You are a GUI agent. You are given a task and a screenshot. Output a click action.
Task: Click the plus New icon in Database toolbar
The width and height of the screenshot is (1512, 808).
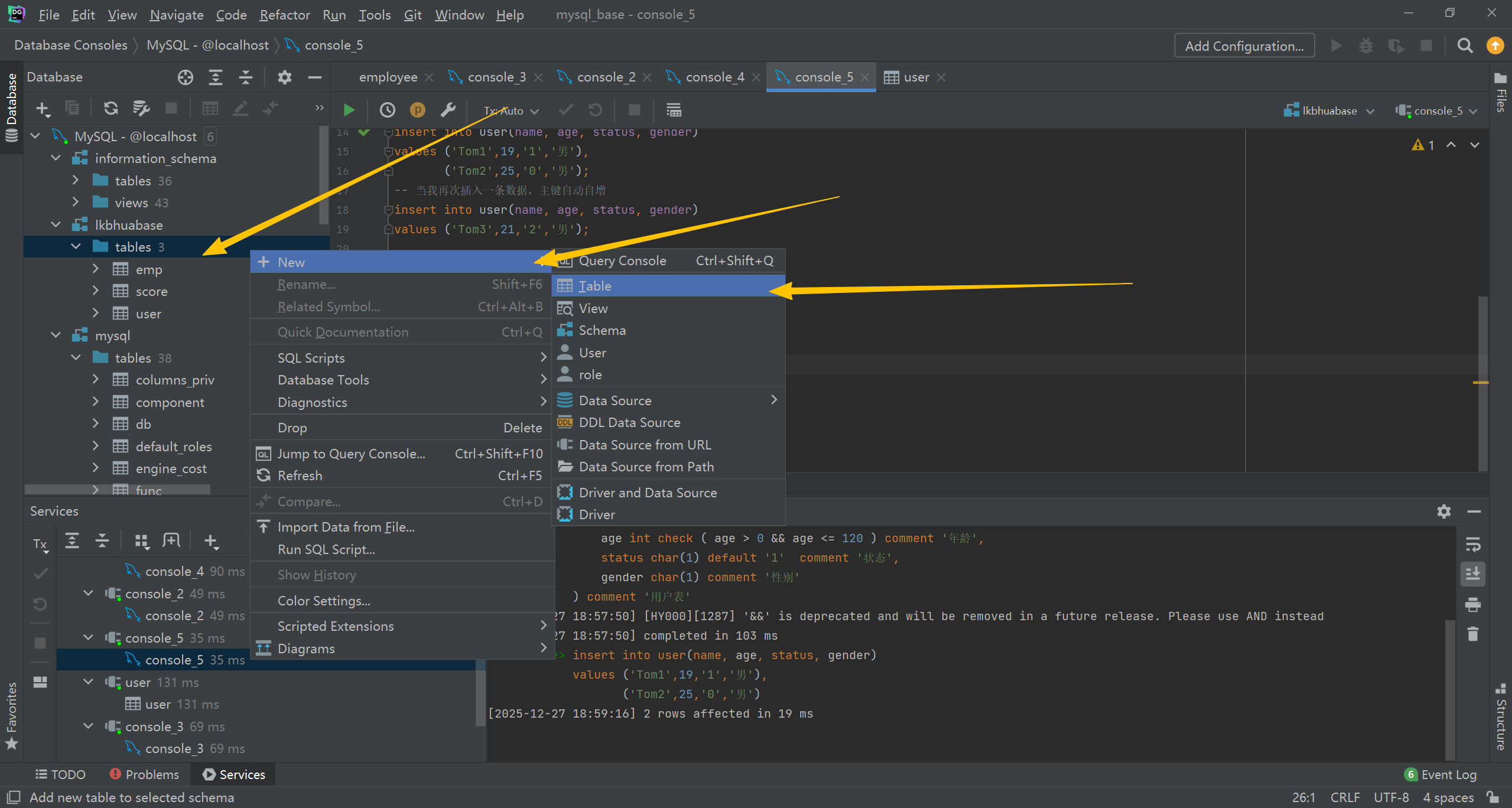coord(43,108)
